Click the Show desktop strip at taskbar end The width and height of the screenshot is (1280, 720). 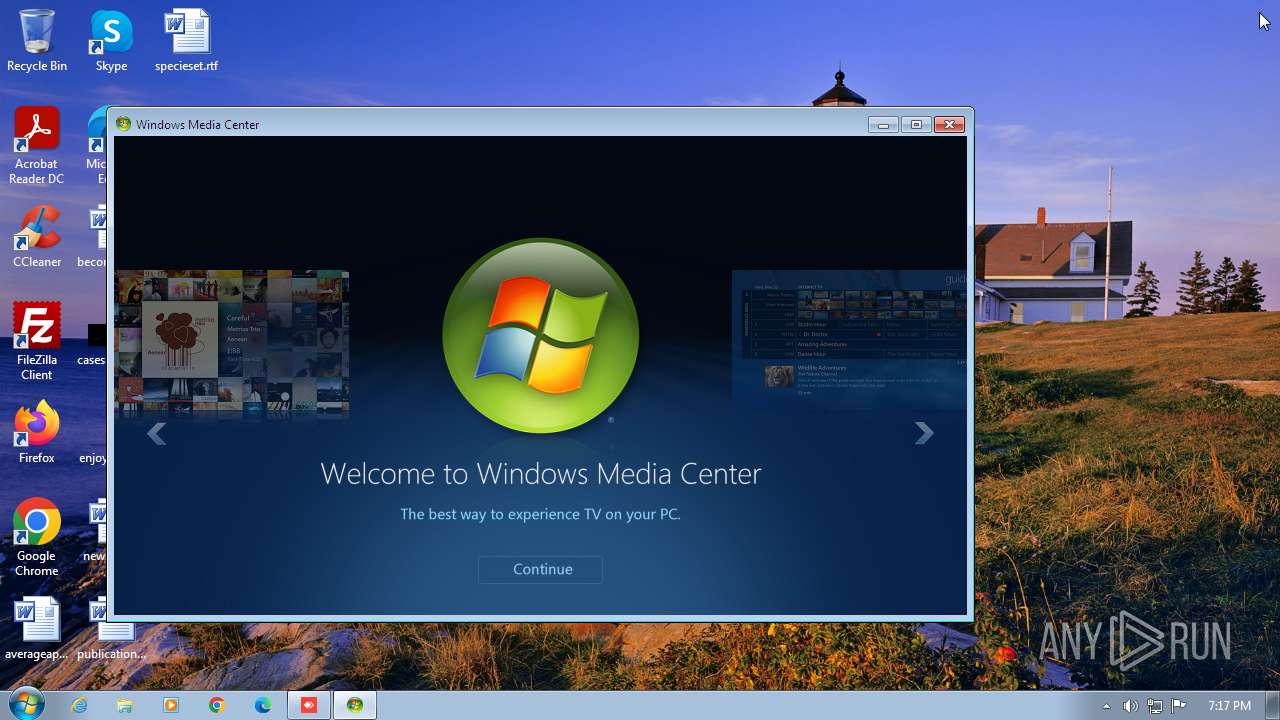coord(1273,705)
